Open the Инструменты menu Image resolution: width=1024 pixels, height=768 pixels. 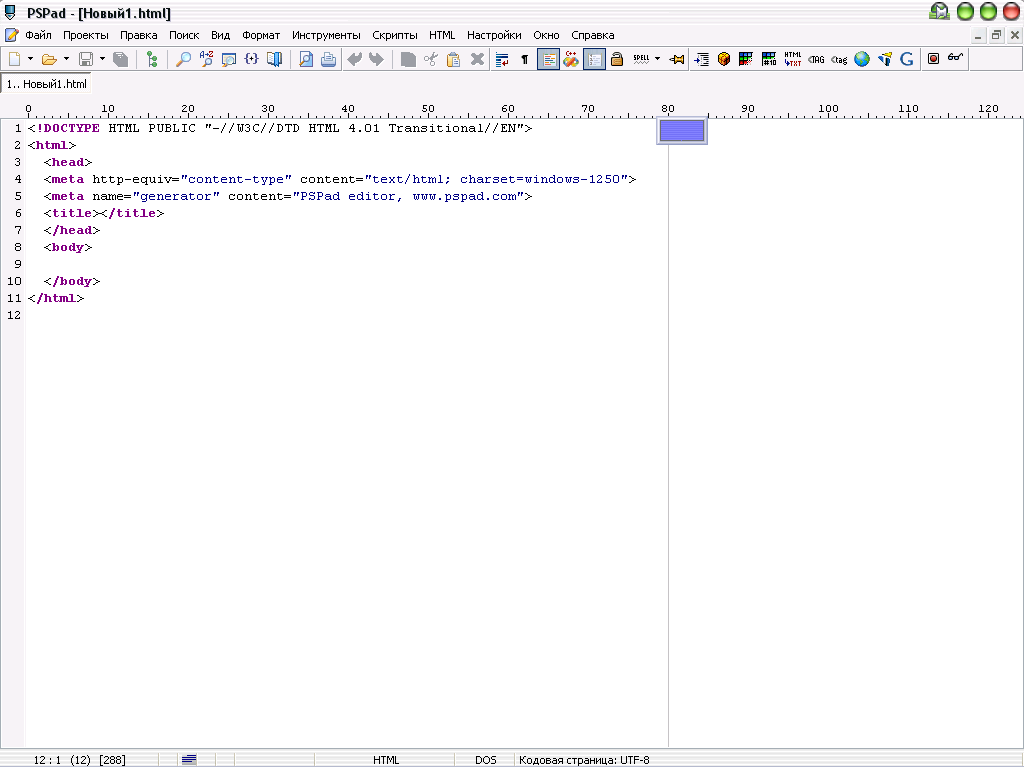tap(326, 35)
